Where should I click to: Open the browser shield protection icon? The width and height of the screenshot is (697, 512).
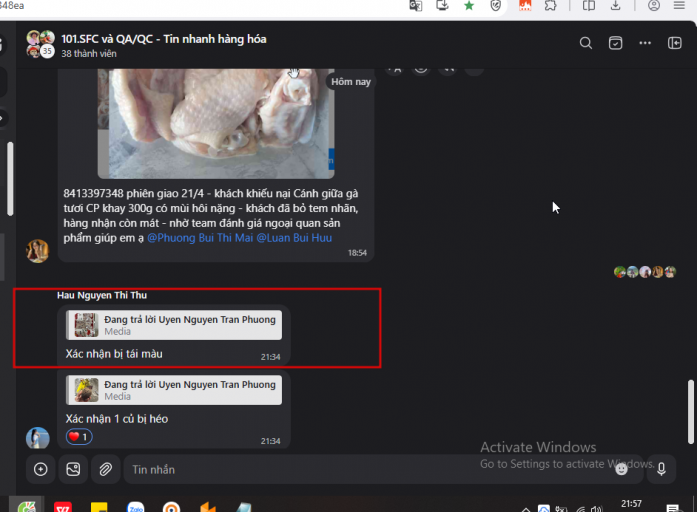pos(496,6)
